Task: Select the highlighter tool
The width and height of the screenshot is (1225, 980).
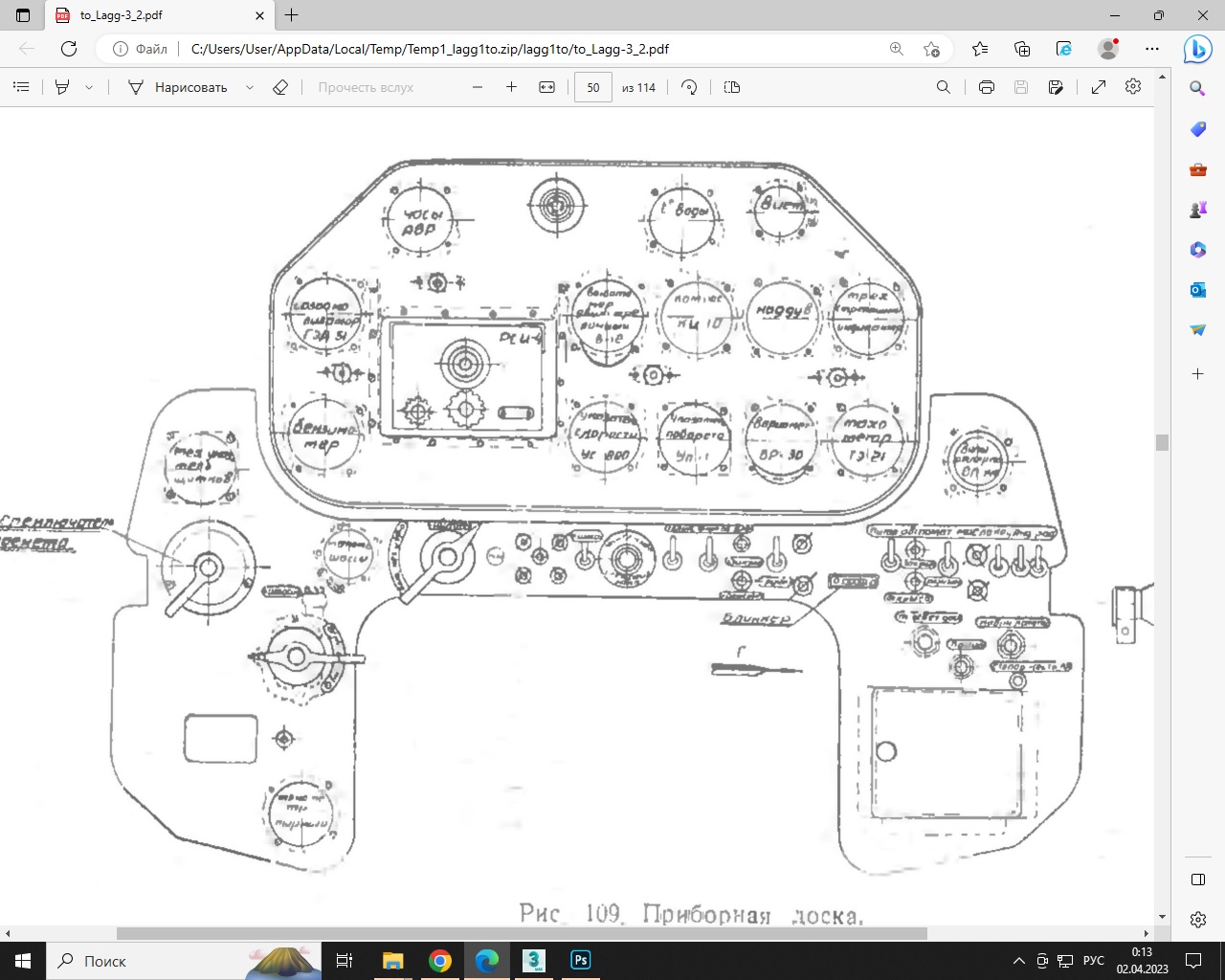Action: (62, 87)
